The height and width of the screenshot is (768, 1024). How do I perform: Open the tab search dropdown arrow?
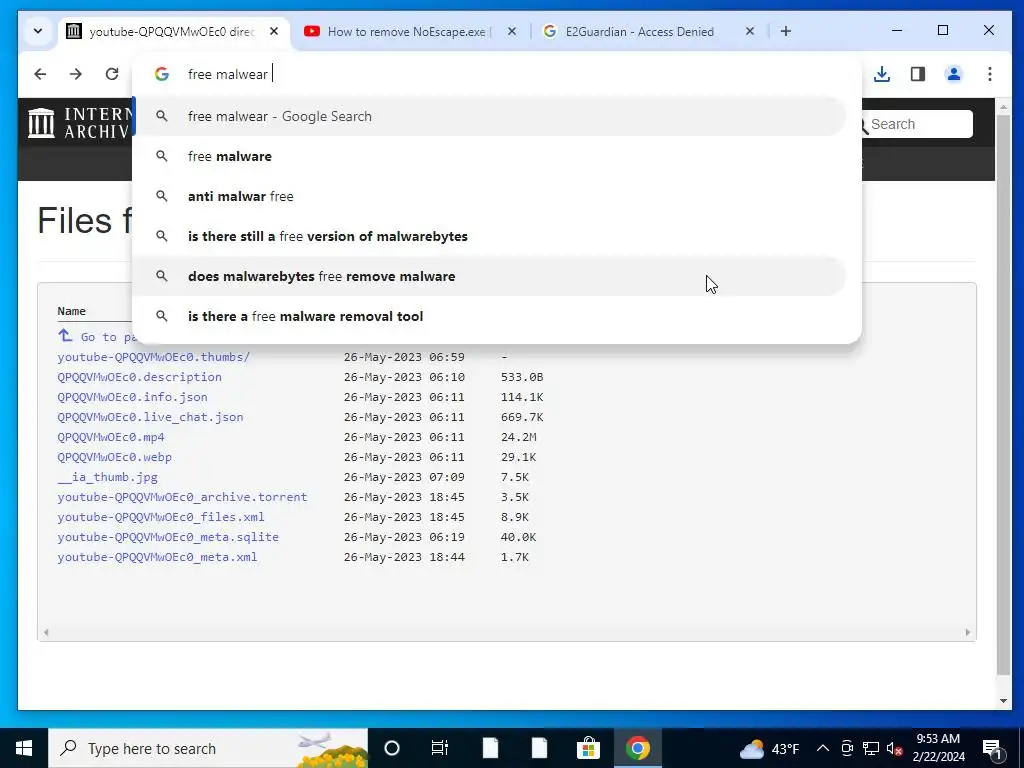(38, 31)
